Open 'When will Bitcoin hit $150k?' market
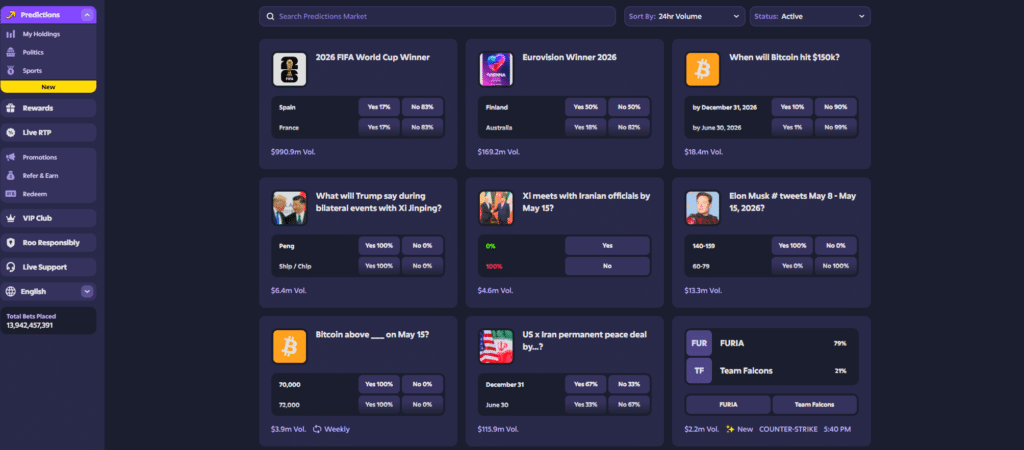 point(784,57)
